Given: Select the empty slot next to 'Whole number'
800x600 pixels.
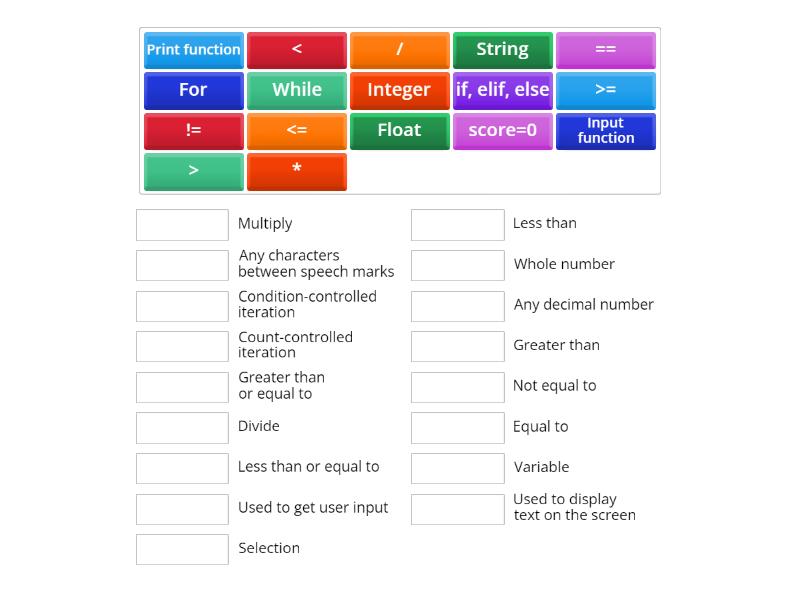Looking at the screenshot, I should [457, 265].
